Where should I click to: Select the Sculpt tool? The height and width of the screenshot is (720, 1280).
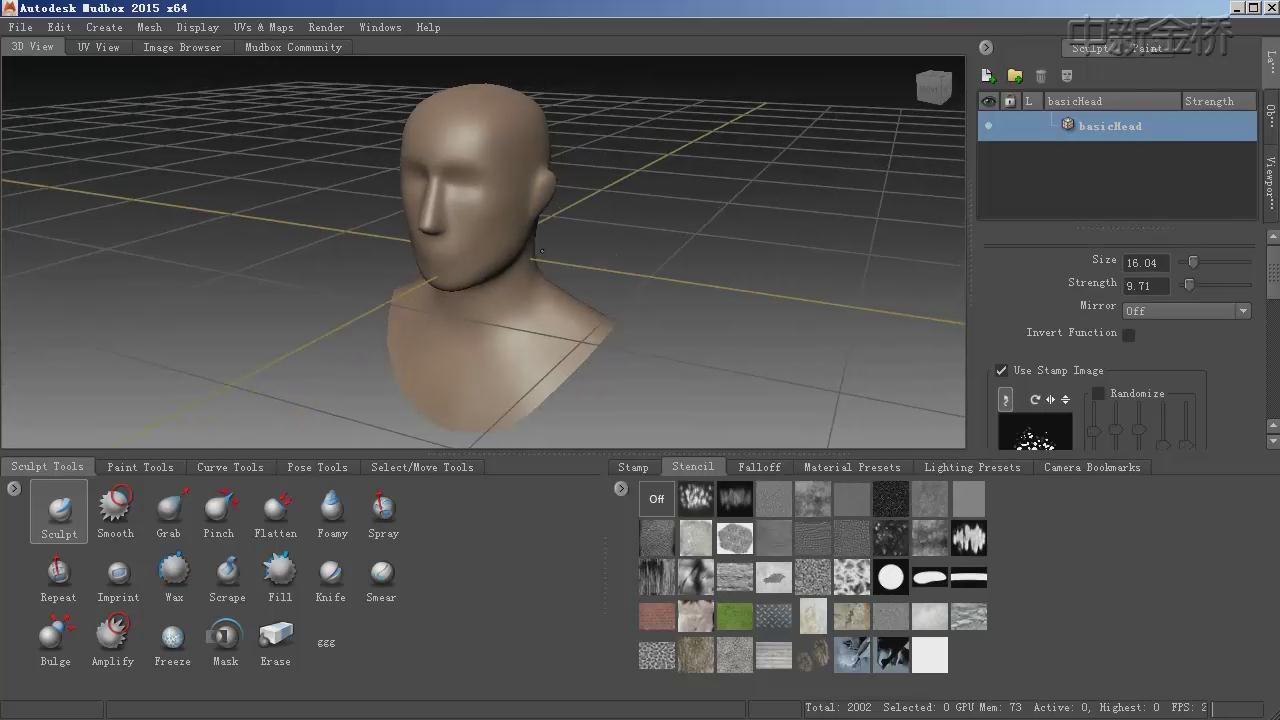coord(59,511)
